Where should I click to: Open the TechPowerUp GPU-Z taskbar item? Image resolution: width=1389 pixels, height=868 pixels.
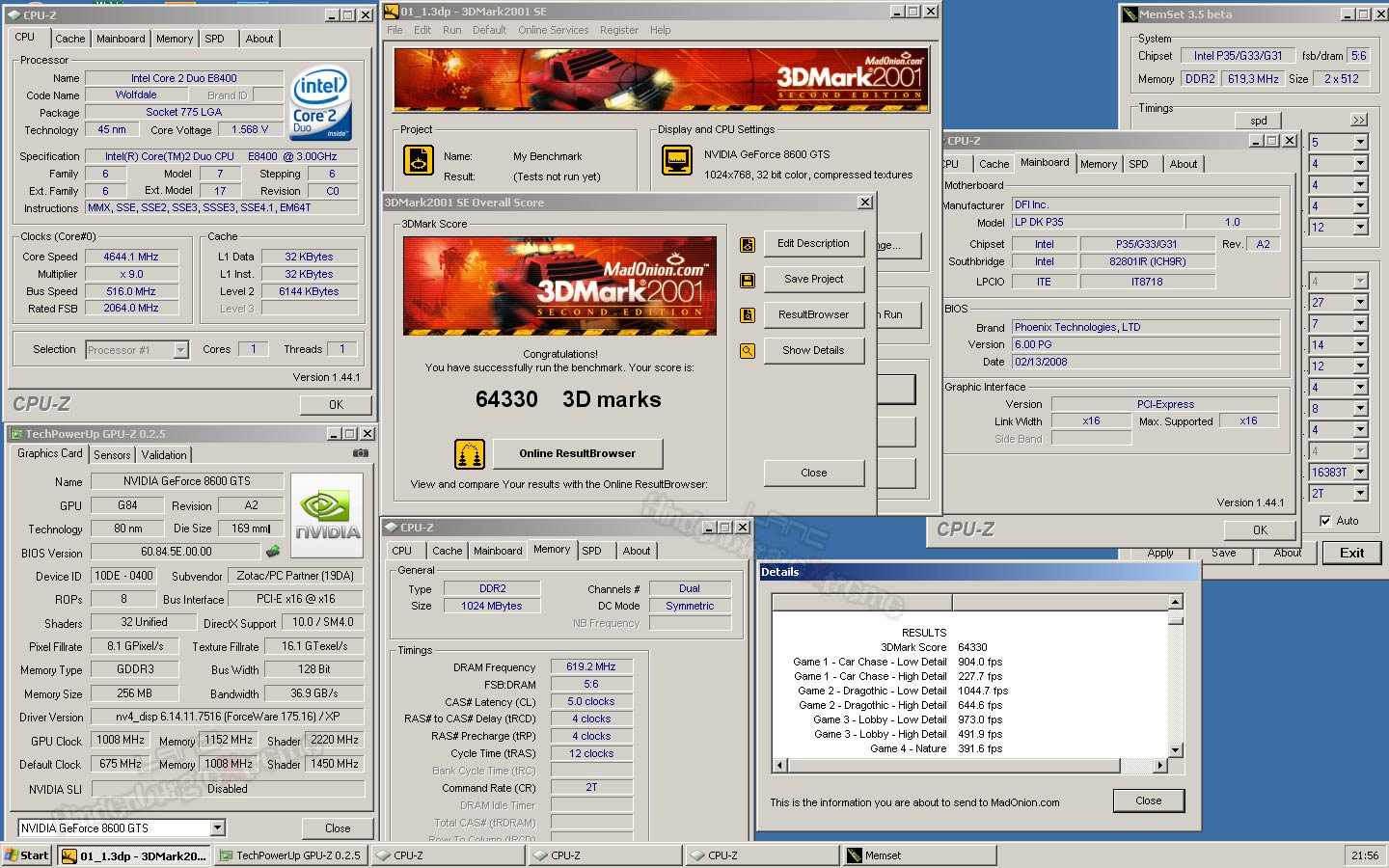[291, 855]
